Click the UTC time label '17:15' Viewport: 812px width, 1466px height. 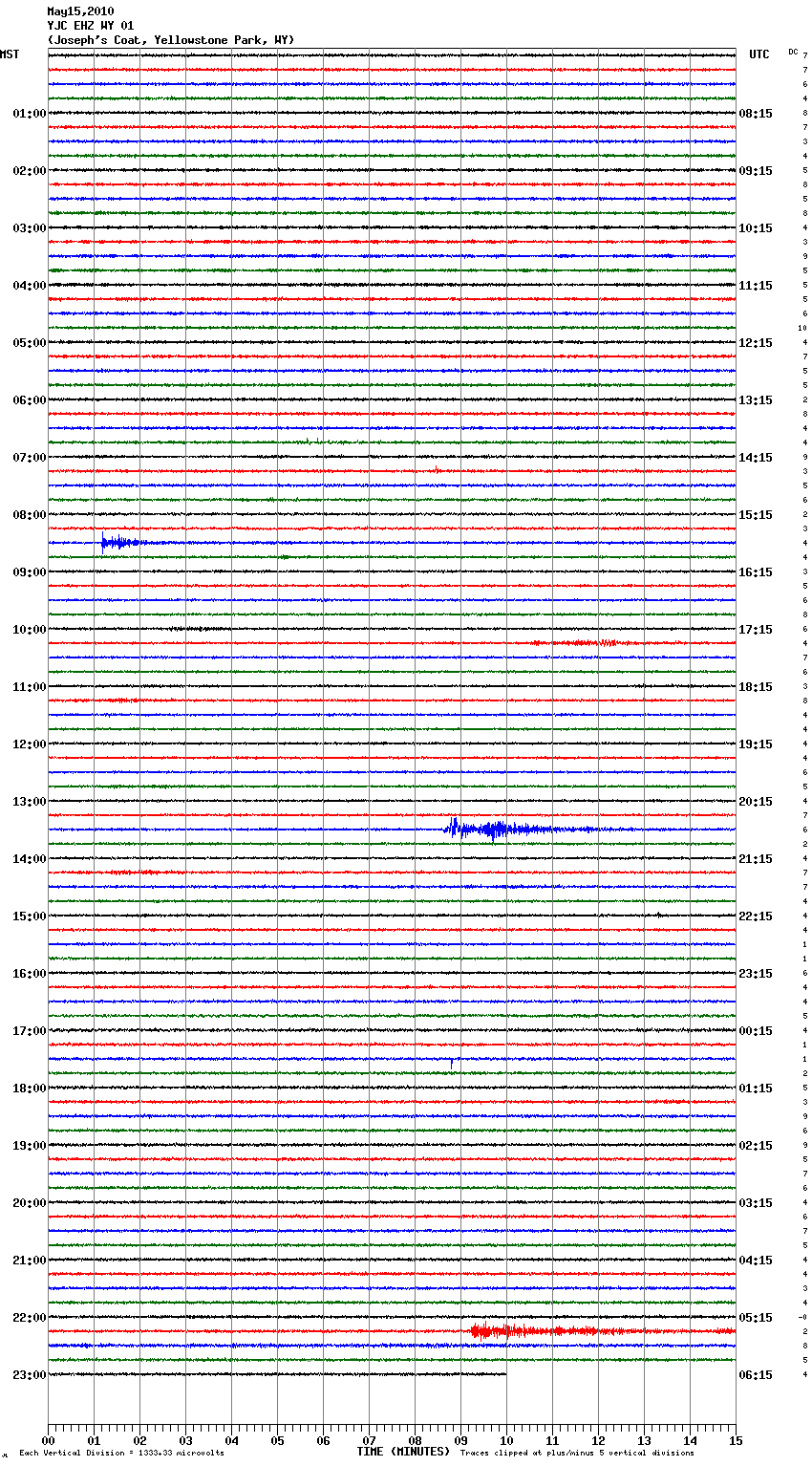click(756, 630)
